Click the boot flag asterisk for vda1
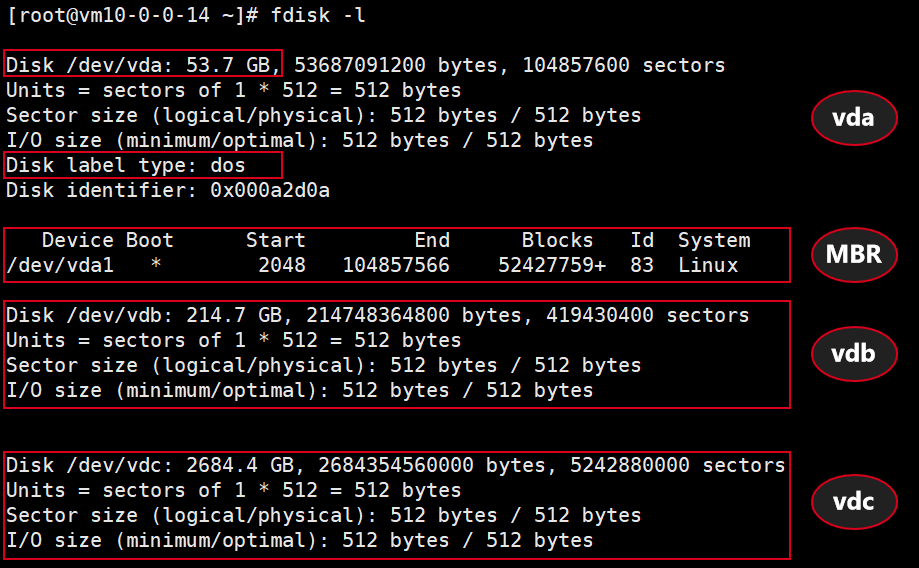 pos(156,264)
